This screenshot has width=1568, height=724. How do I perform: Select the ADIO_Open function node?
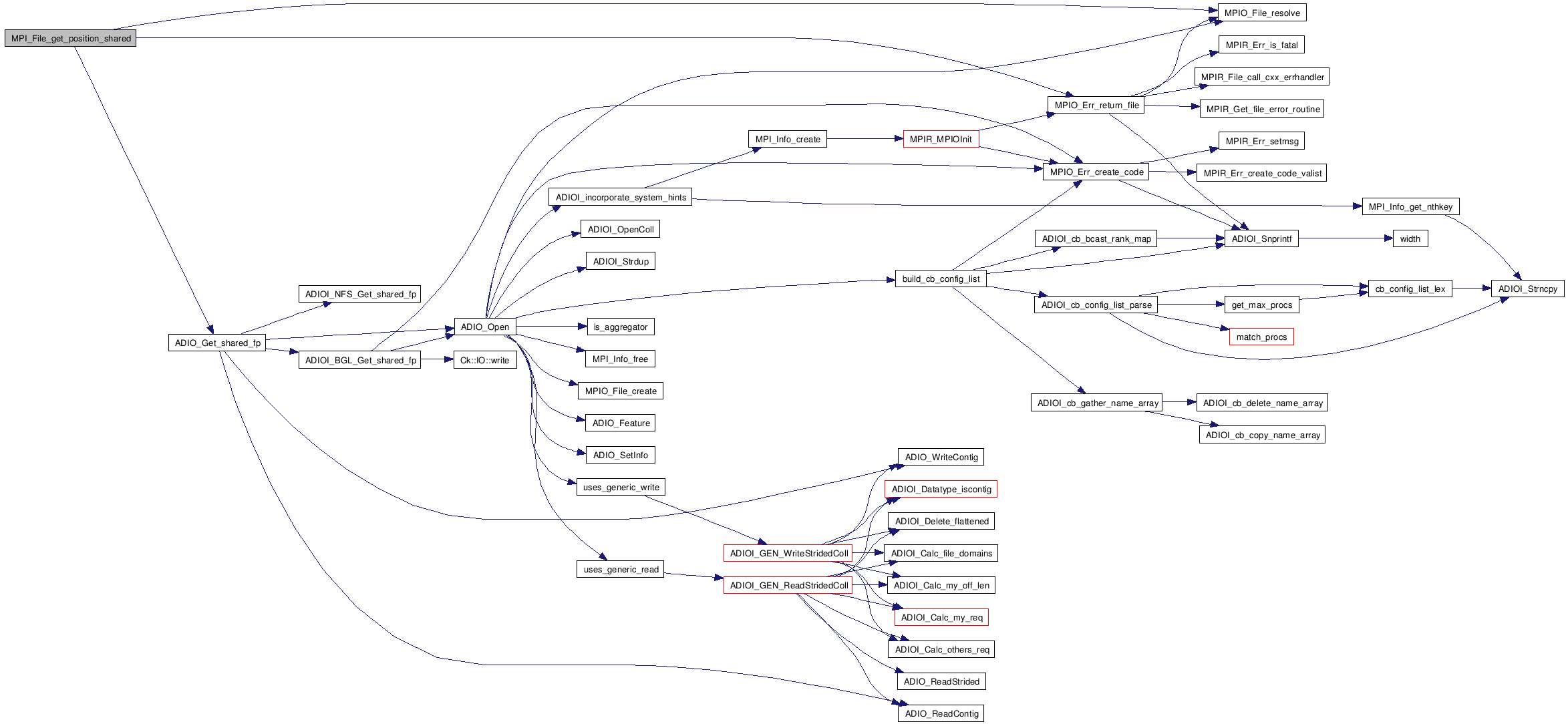[x=484, y=327]
